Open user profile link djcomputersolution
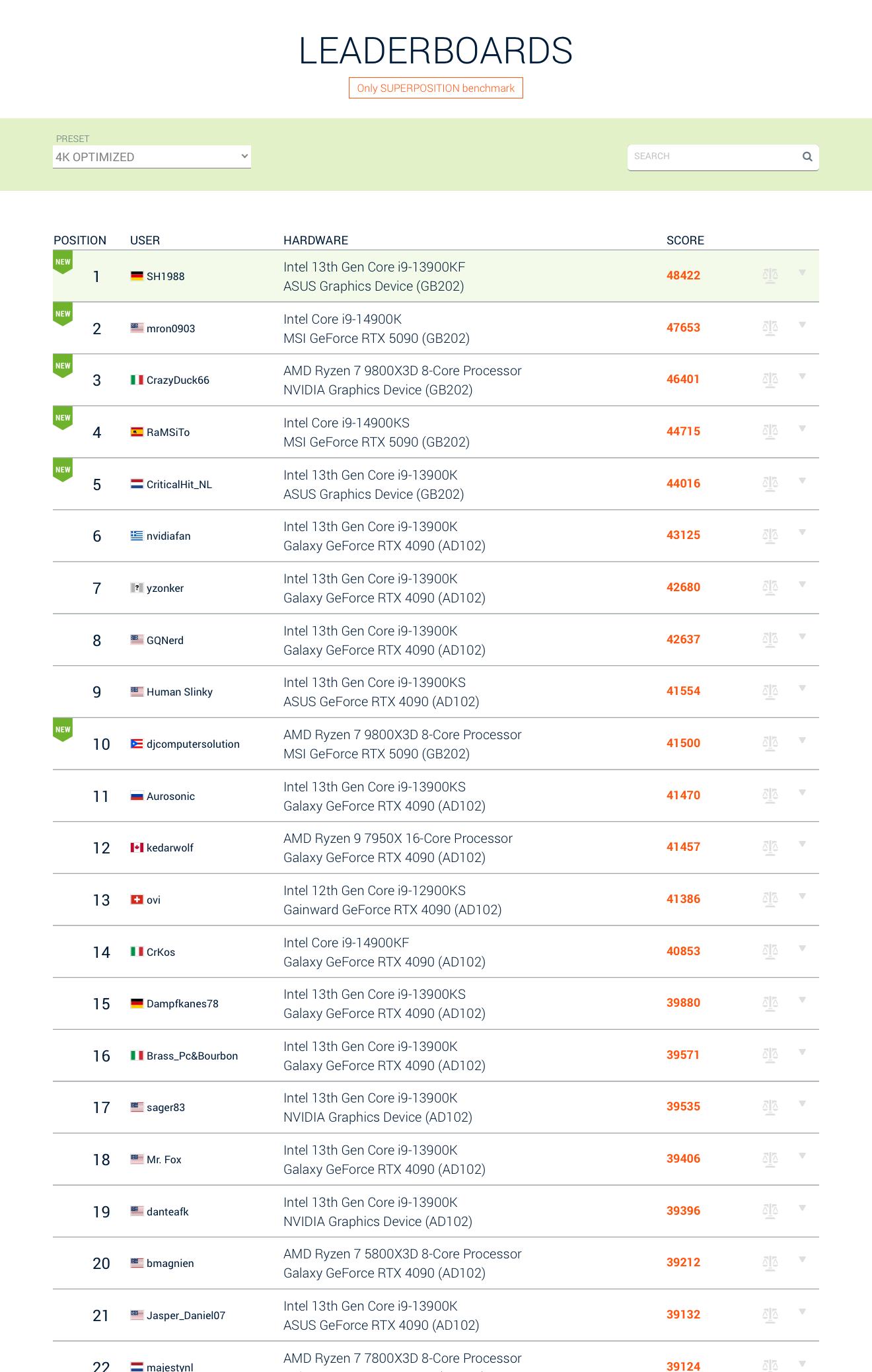Image resolution: width=872 pixels, height=1372 pixels. (x=193, y=744)
